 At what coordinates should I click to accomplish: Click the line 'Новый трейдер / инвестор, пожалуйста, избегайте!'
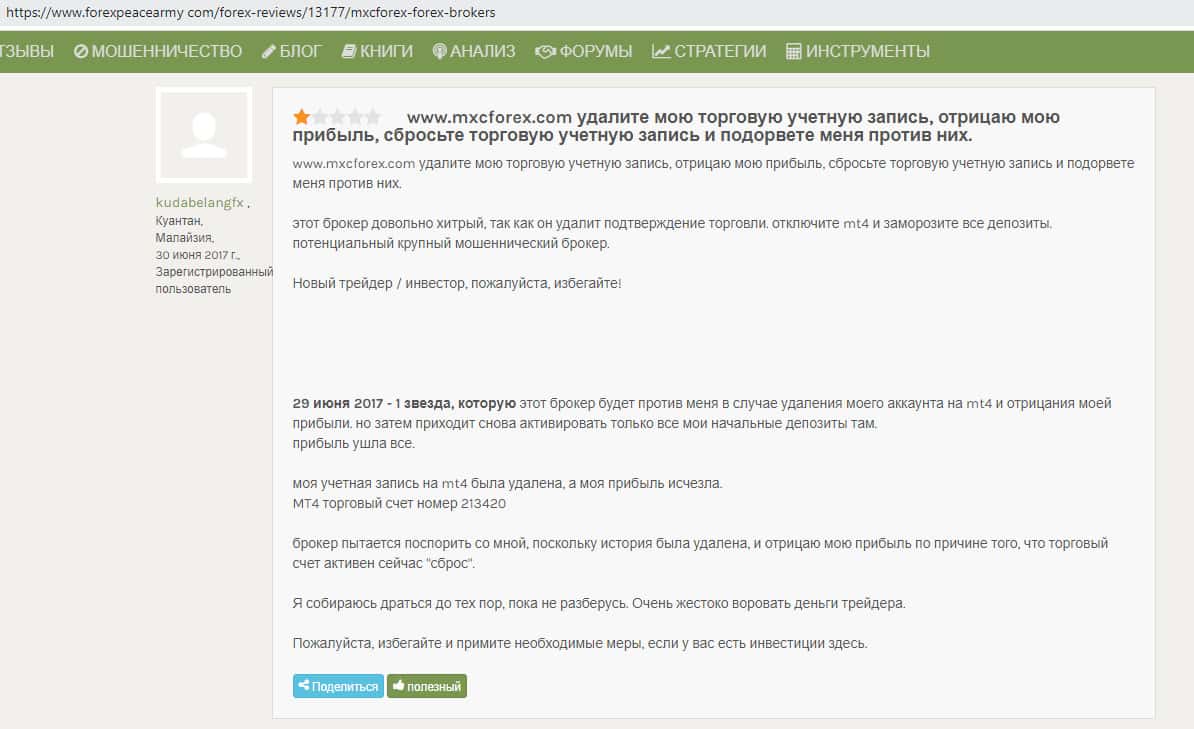(x=457, y=283)
